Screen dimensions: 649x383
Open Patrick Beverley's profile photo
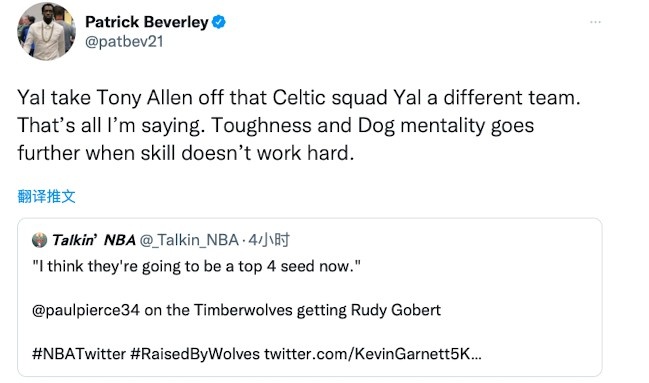46,31
